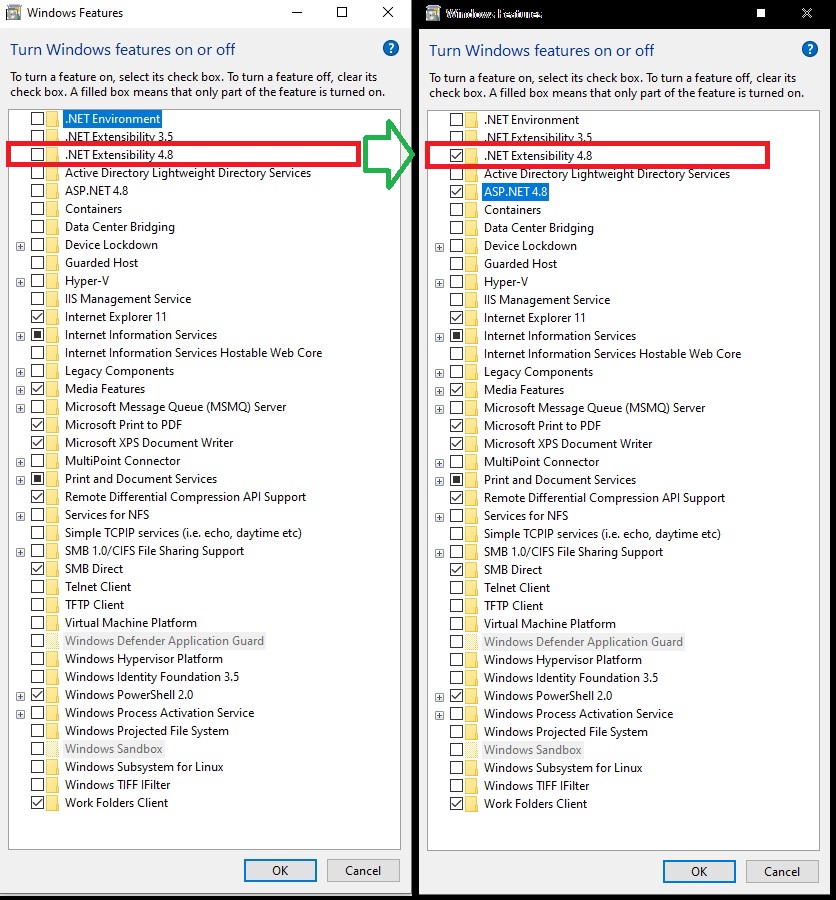
Task: Click folder icon beside Telnet Client in left window
Action: [x=52, y=587]
